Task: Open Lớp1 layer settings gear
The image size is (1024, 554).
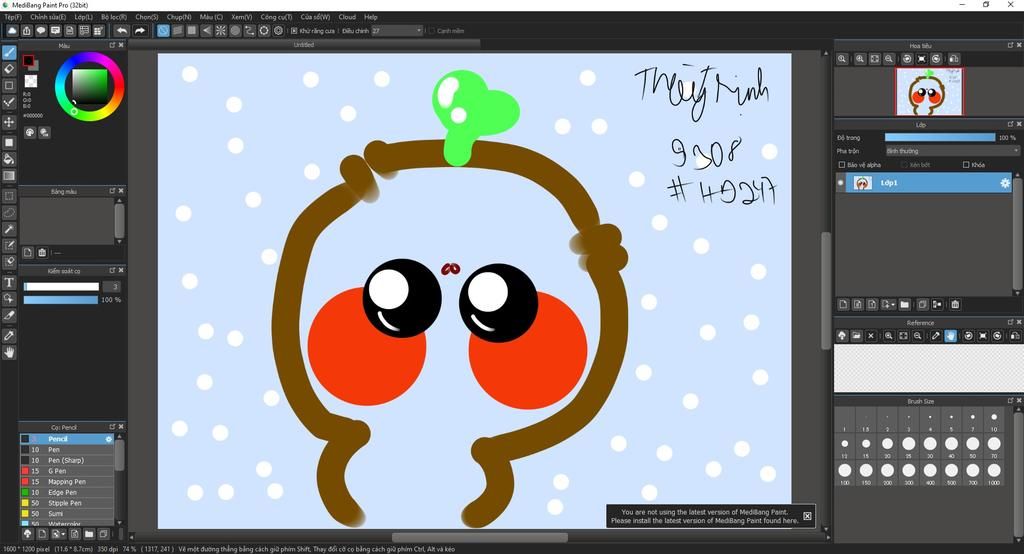Action: [x=1005, y=184]
